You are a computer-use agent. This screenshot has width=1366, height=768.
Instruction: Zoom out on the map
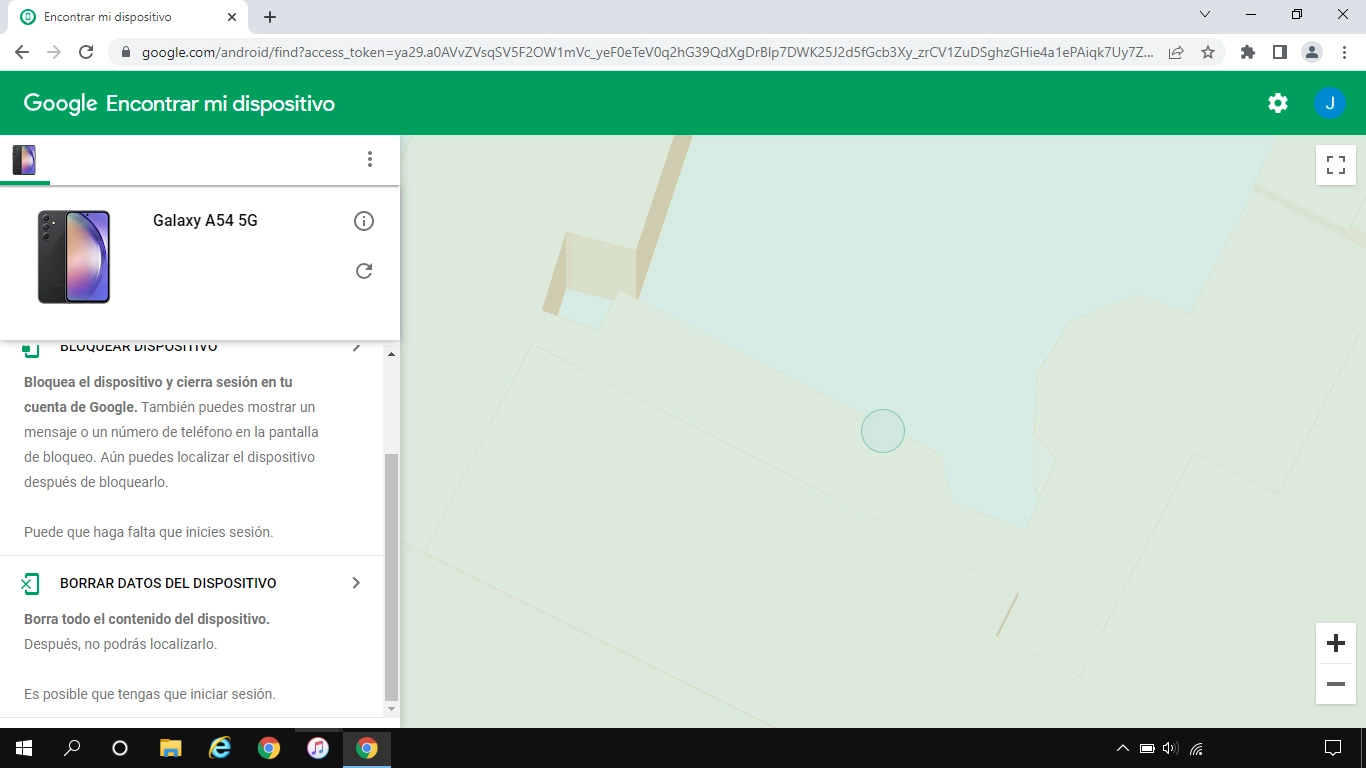[1335, 684]
